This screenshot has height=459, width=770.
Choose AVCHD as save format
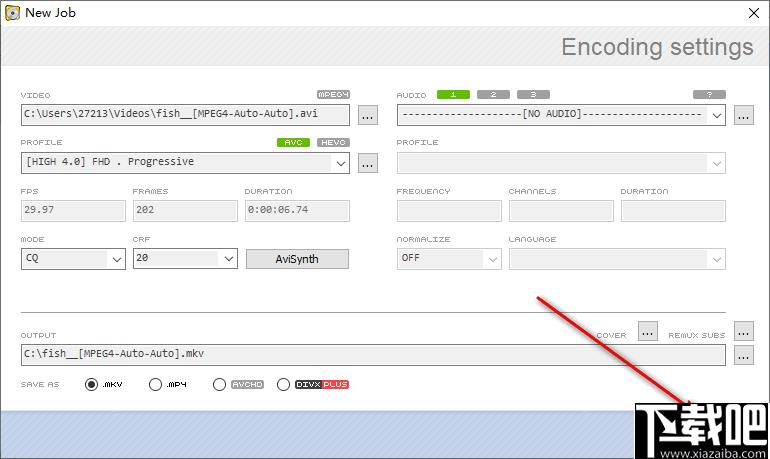coord(220,384)
